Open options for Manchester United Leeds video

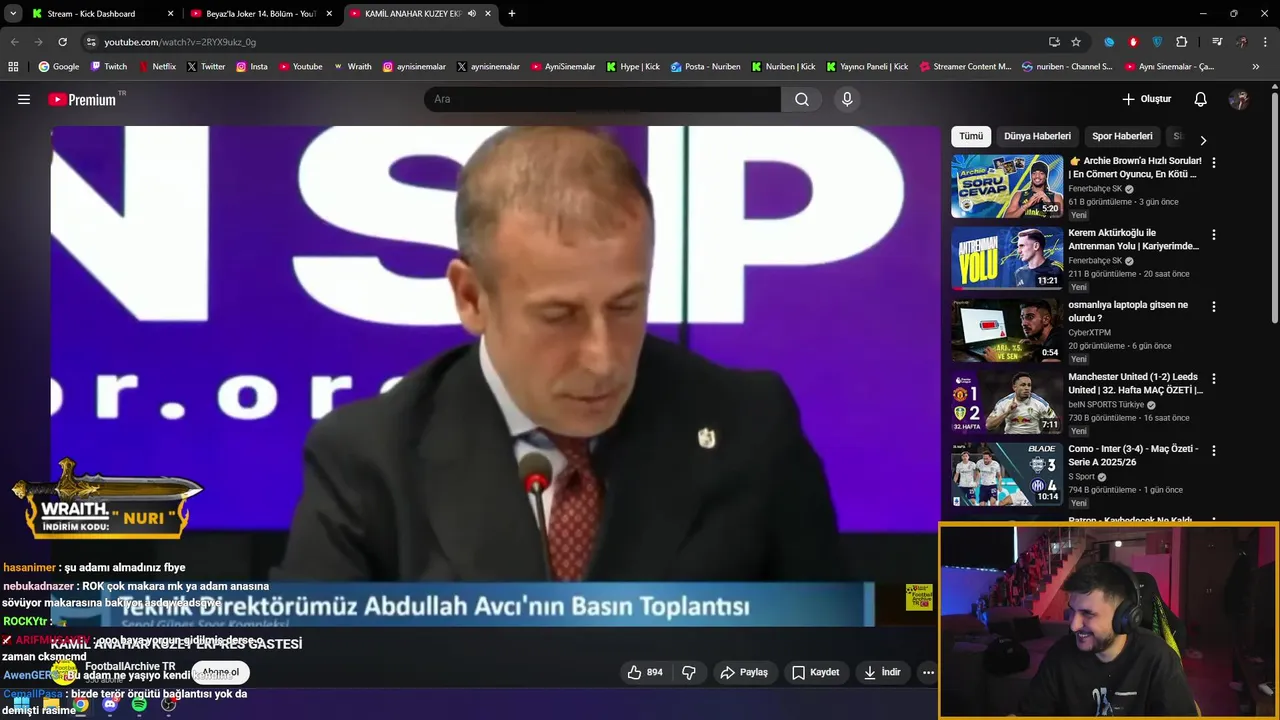(1214, 379)
